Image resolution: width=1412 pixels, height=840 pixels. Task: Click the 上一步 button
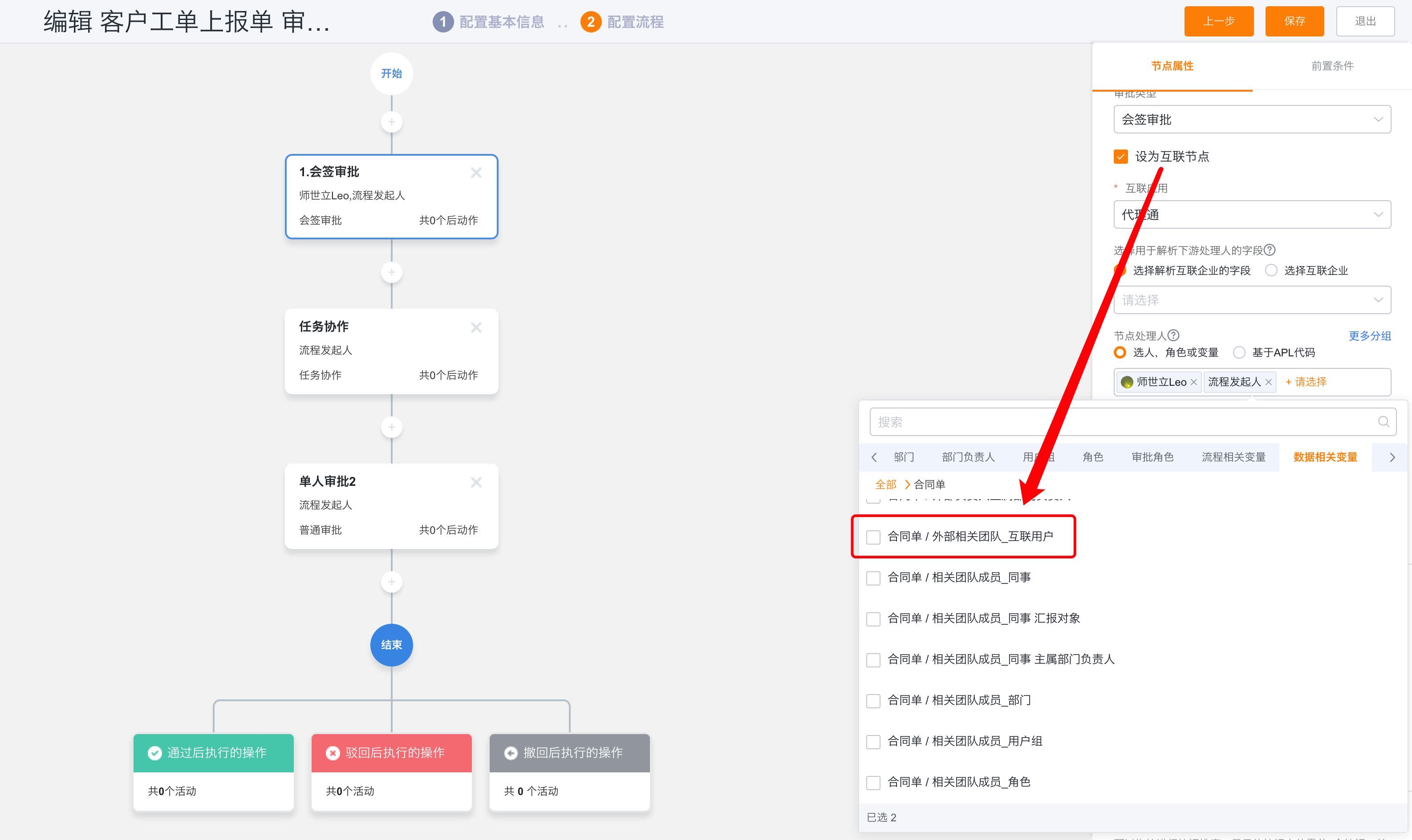(x=1219, y=21)
